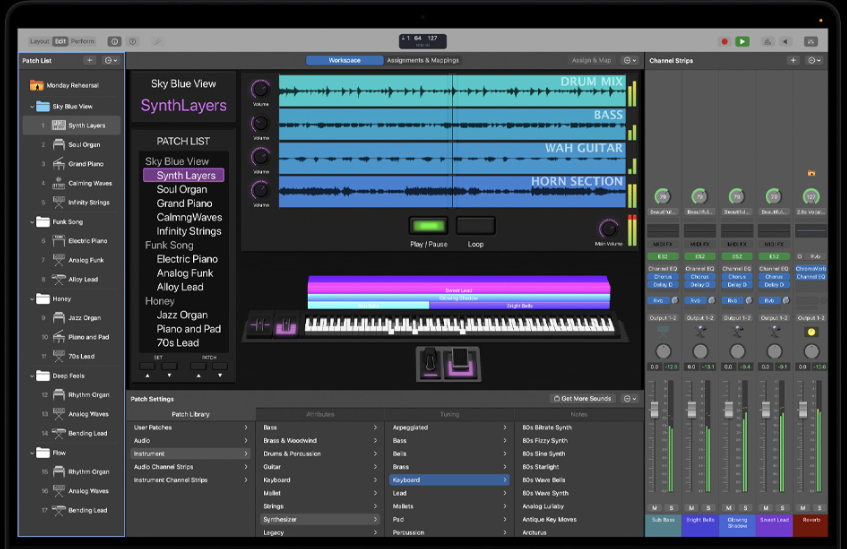This screenshot has height=549, width=847.
Task: Open the Attributes tab
Action: (x=320, y=414)
